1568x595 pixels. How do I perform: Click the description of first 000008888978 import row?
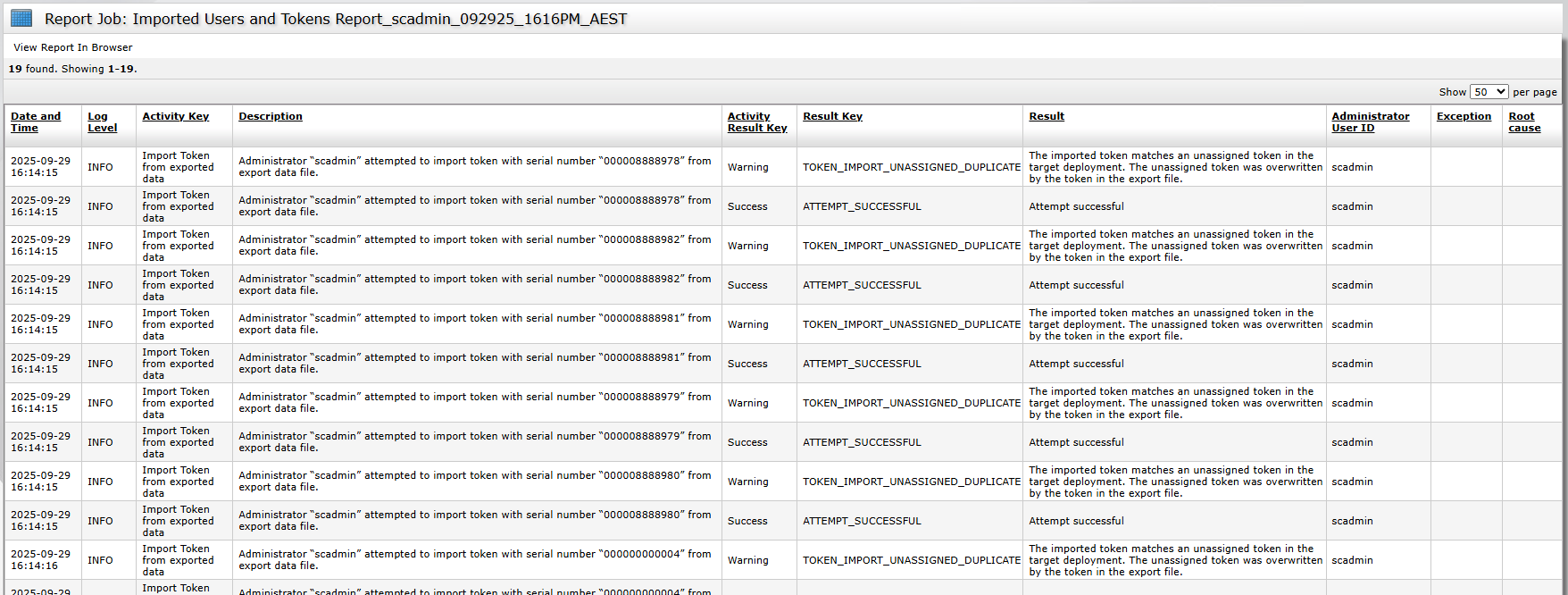coord(474,167)
